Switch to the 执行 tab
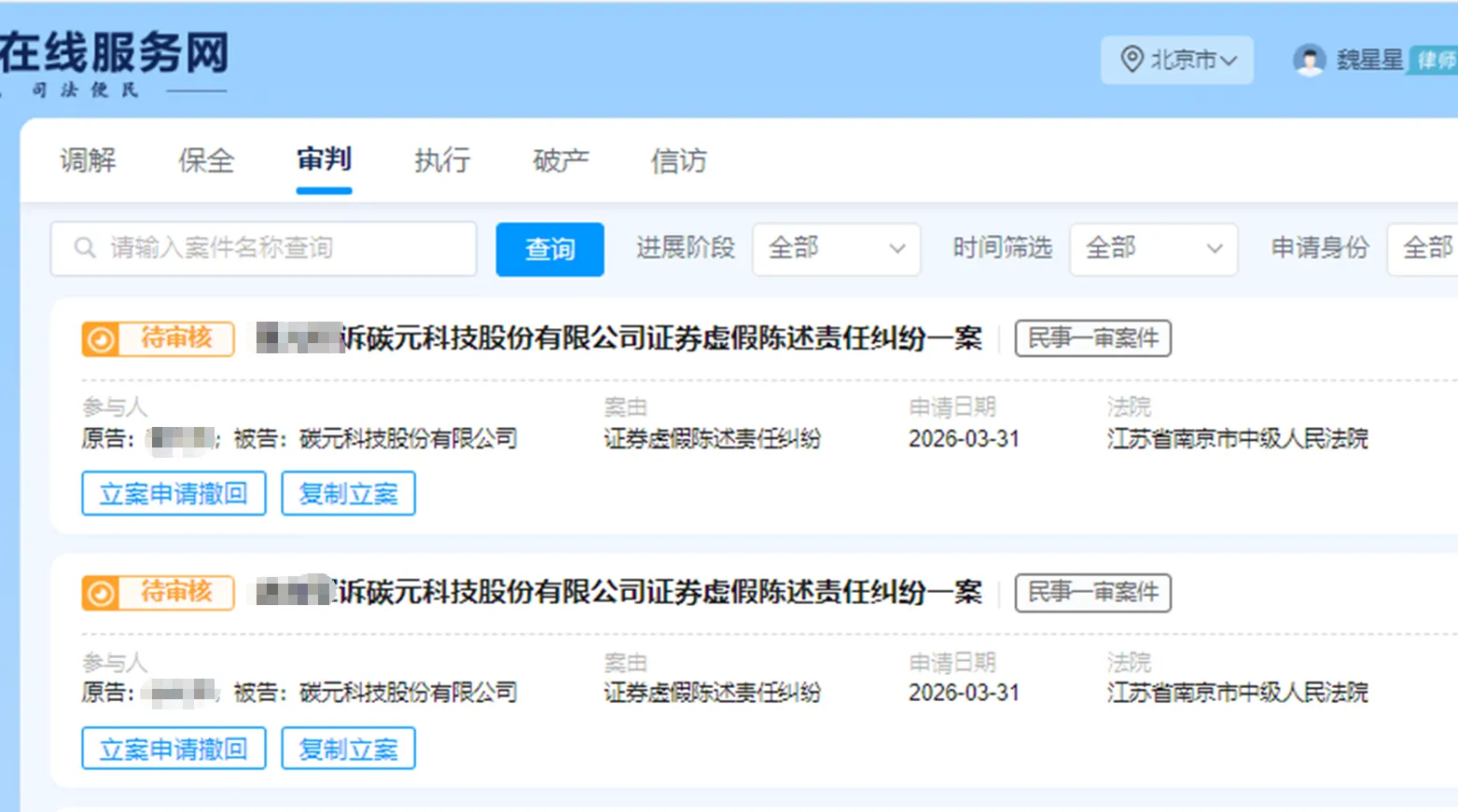 tap(440, 160)
